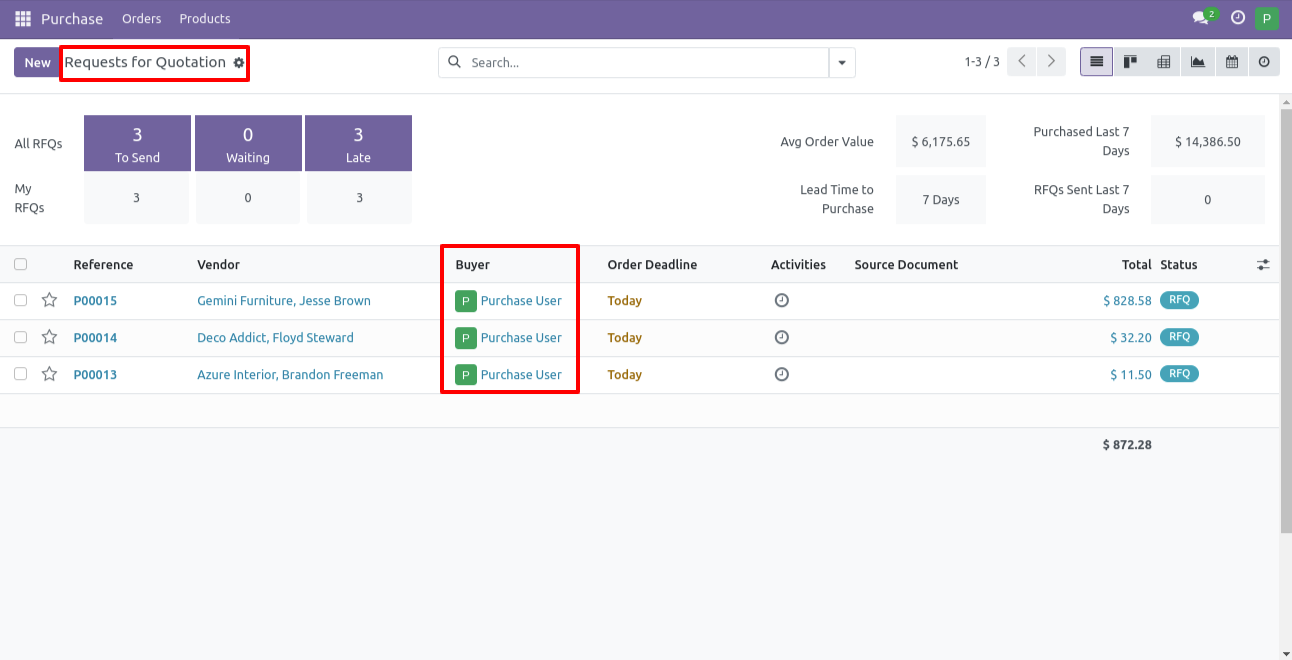Open order P00014

[95, 338]
